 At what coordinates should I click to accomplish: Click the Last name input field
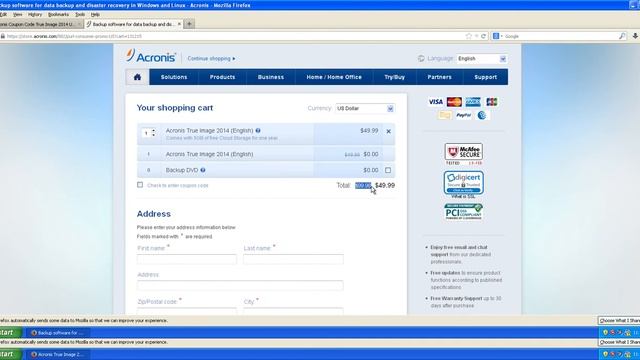point(293,259)
